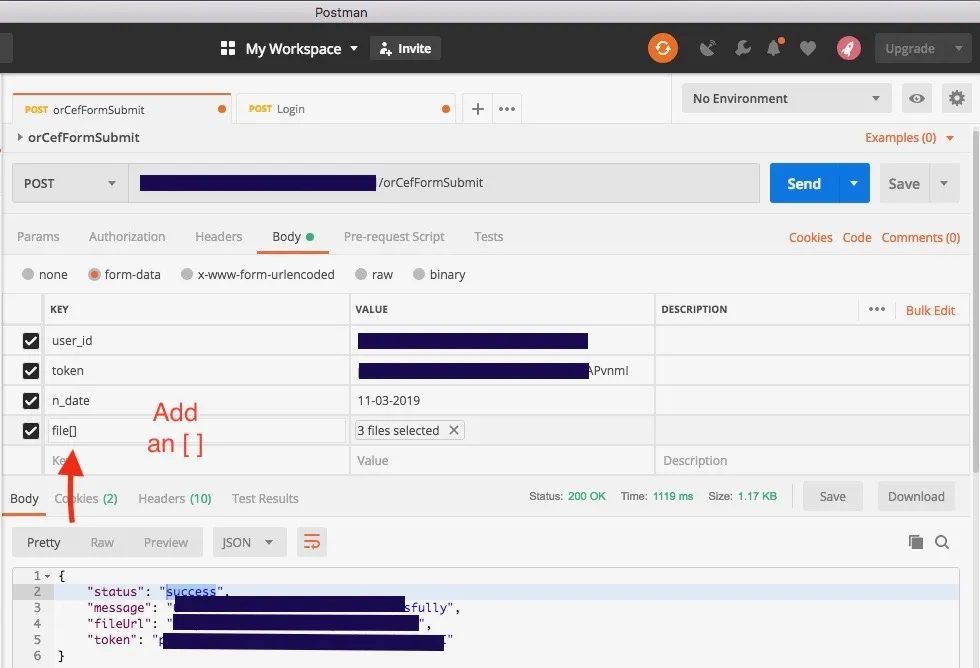Click the blue Send button
The width and height of the screenshot is (980, 668).
pyautogui.click(x=804, y=183)
